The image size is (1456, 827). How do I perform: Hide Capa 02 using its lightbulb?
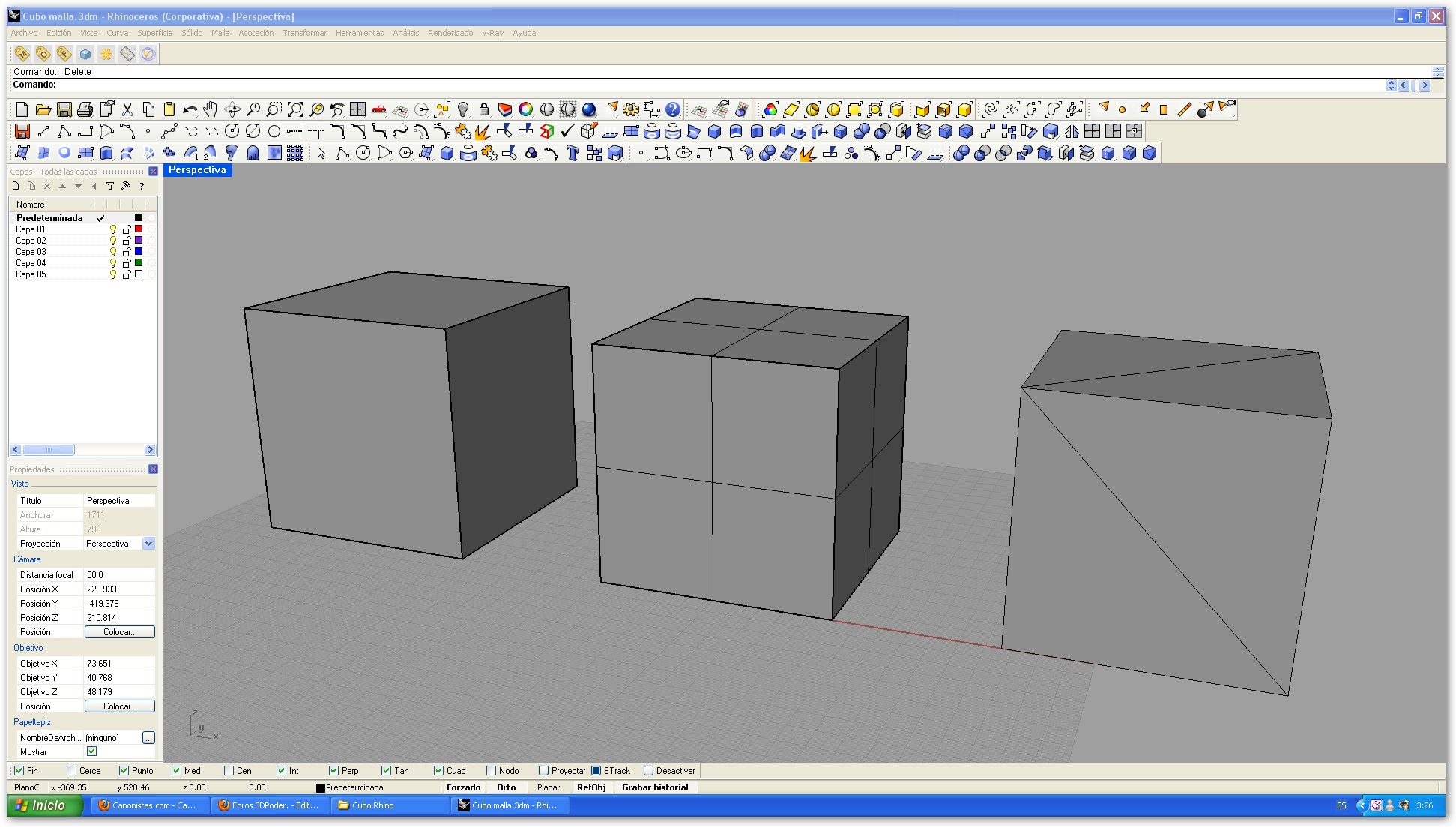[x=113, y=241]
